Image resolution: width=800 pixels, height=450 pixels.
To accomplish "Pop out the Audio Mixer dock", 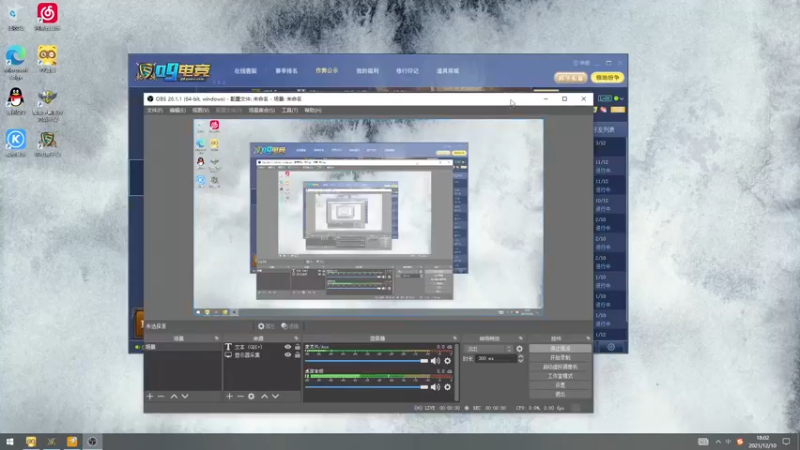I will coord(455,338).
